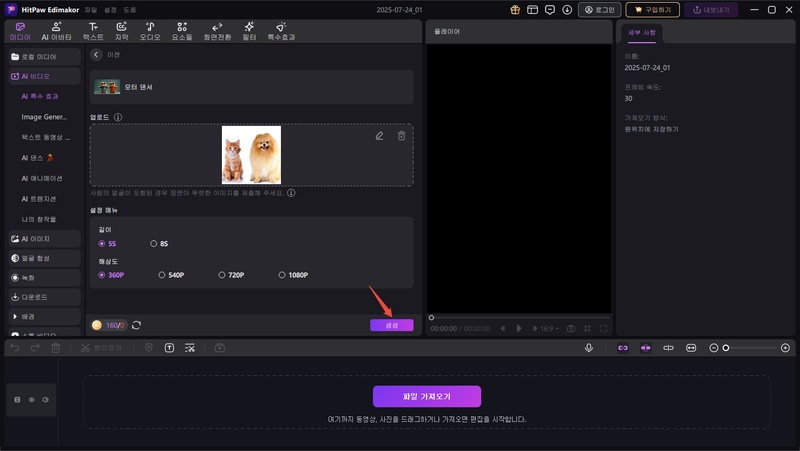Expand the 얼굴 합성 sidebar section
The image size is (800, 451).
point(44,258)
